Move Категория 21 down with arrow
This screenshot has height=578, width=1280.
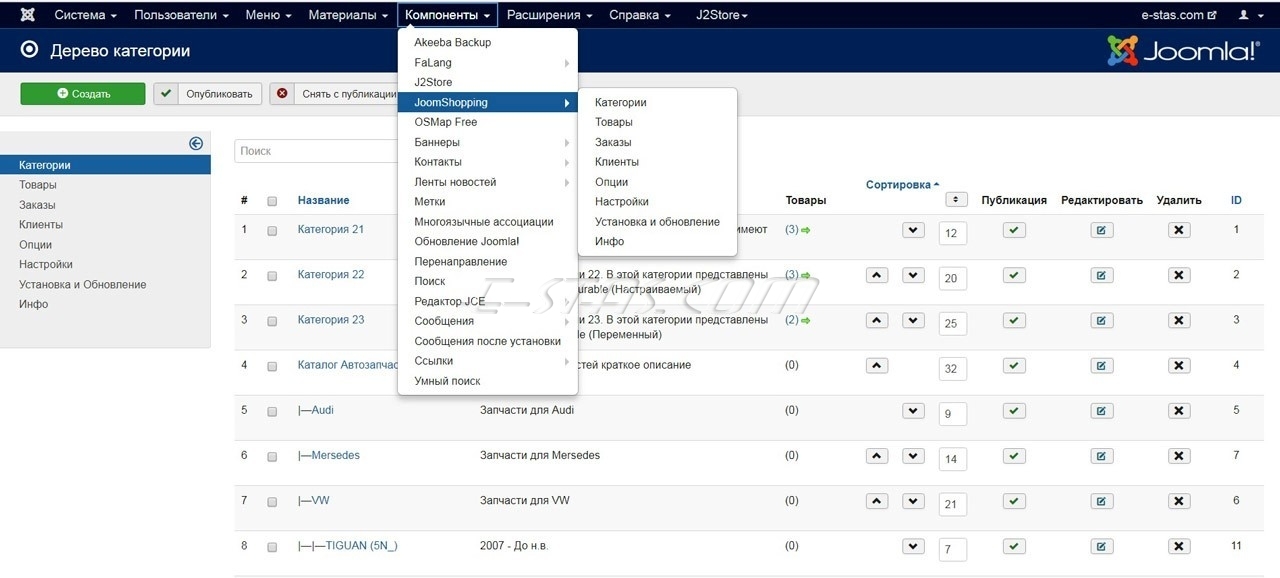(x=913, y=230)
